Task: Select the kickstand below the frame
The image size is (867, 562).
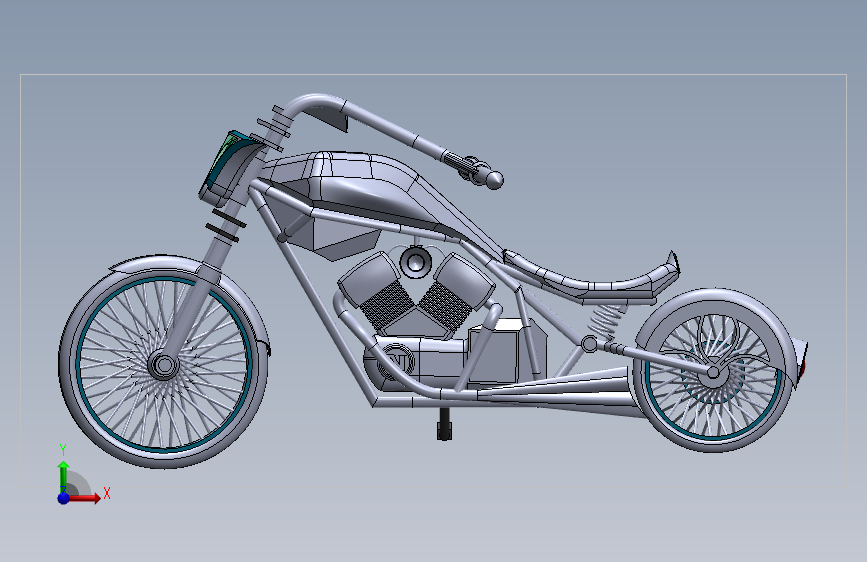Action: tap(445, 423)
